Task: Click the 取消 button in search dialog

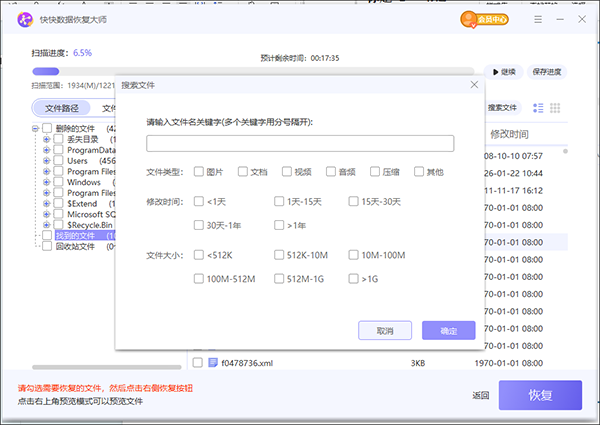Action: [385, 330]
